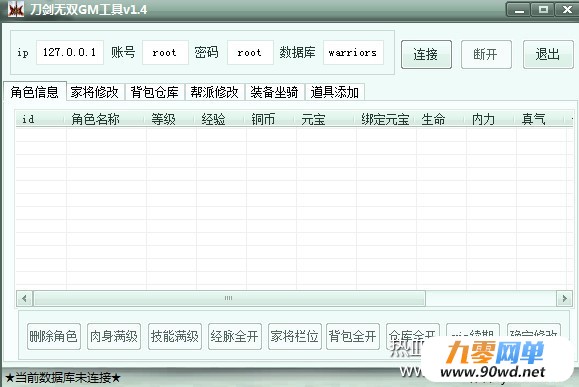This screenshot has width=579, height=387.
Task: Click the 技能满级 button
Action: 175,336
